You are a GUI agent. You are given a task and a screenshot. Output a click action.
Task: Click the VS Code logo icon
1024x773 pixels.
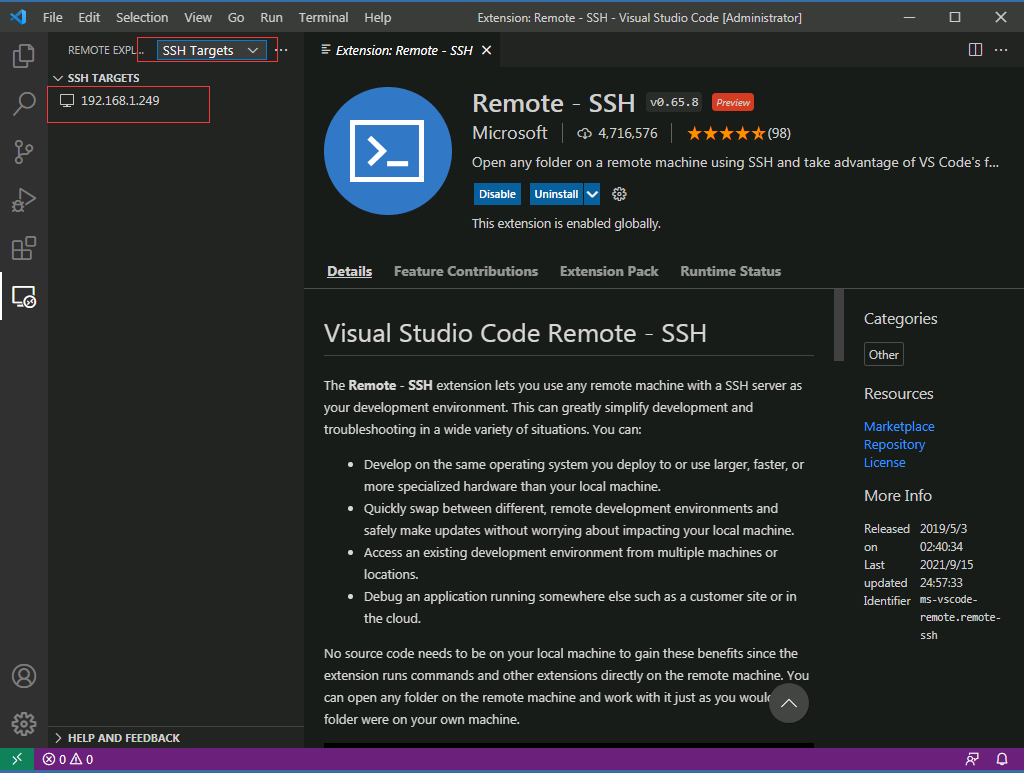tap(18, 17)
